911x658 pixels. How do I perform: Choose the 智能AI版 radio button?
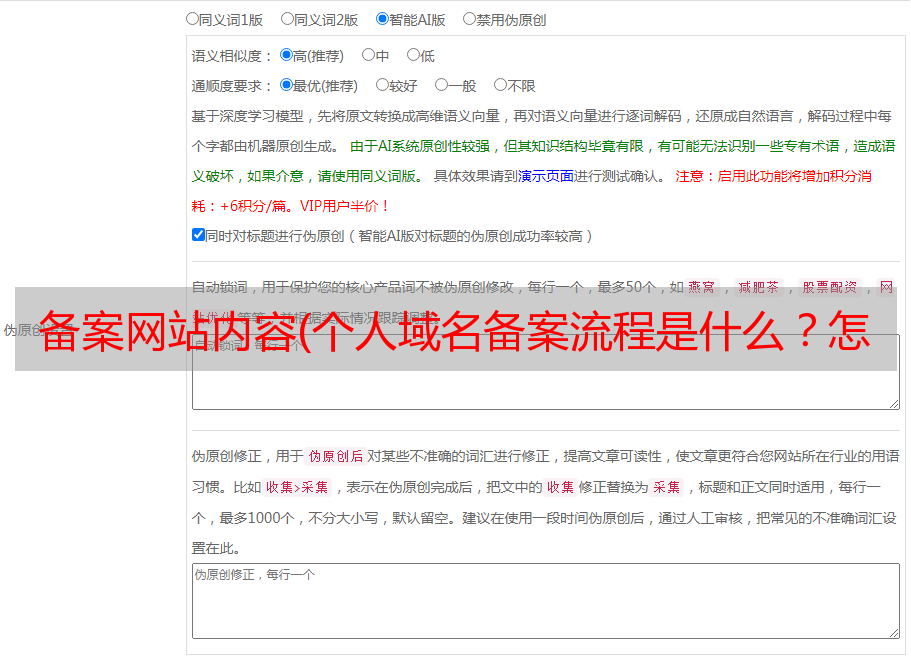[x=382, y=19]
